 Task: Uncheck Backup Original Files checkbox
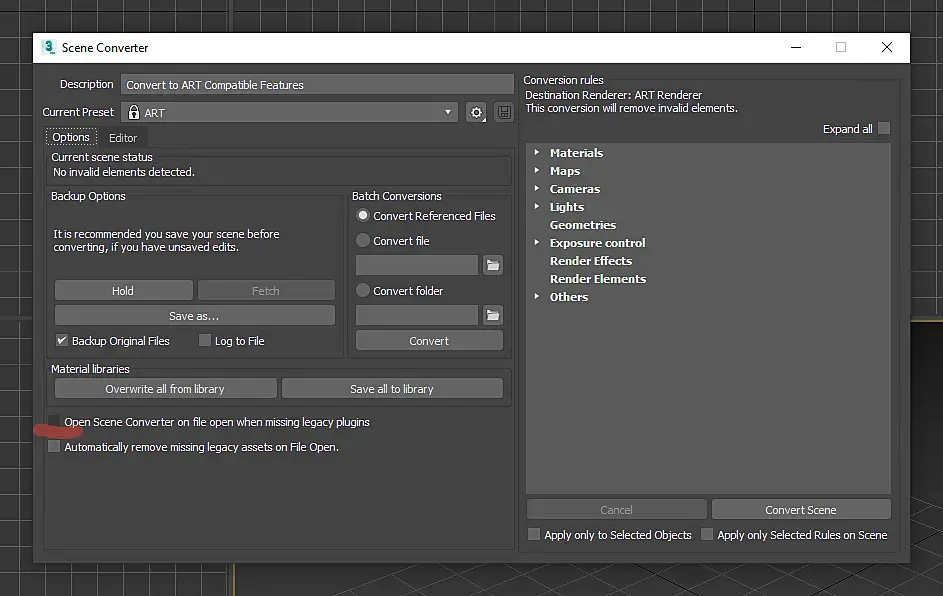(61, 340)
